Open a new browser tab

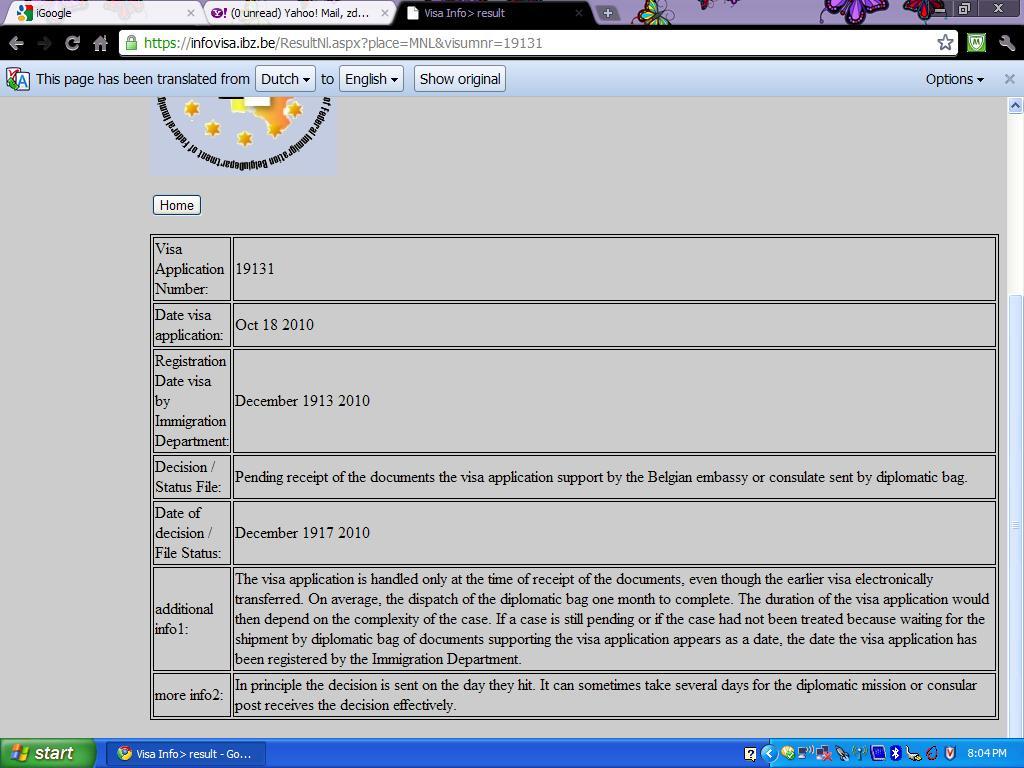[607, 13]
